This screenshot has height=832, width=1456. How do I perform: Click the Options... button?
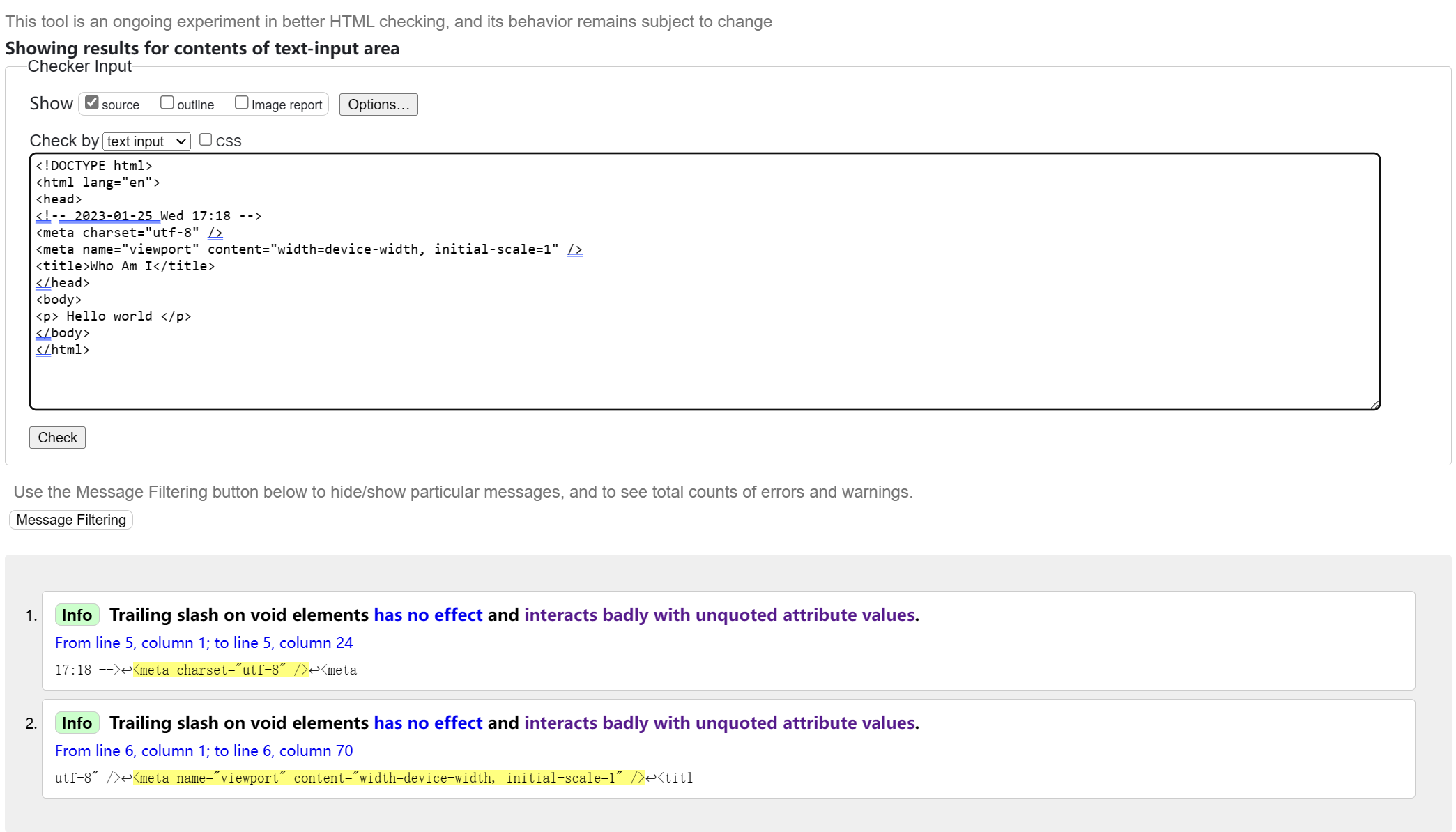click(378, 105)
